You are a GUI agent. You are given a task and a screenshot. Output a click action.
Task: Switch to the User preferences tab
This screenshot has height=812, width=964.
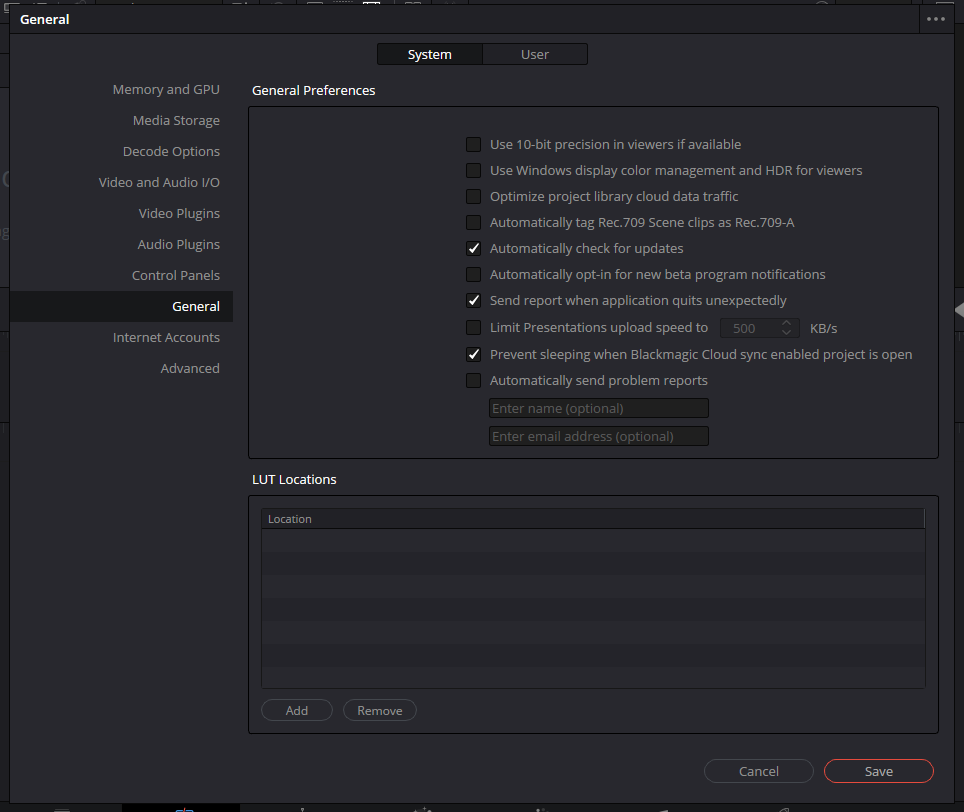535,54
